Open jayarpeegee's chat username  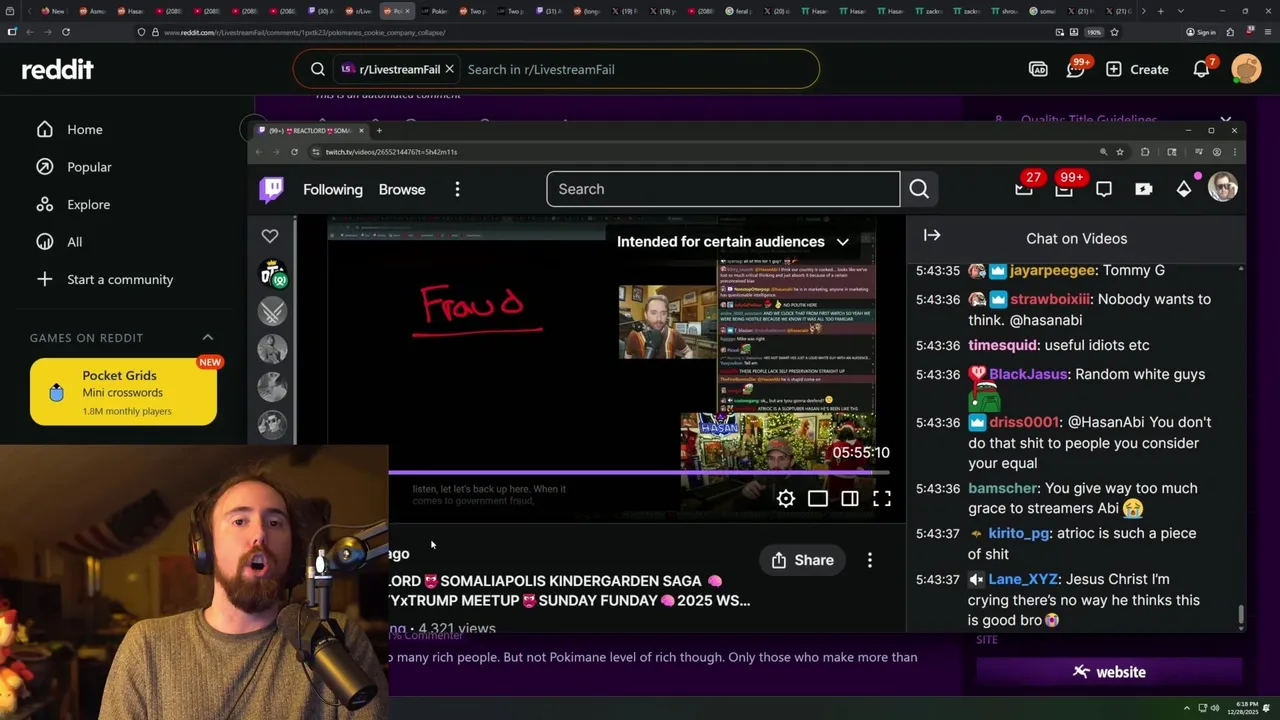(1052, 271)
